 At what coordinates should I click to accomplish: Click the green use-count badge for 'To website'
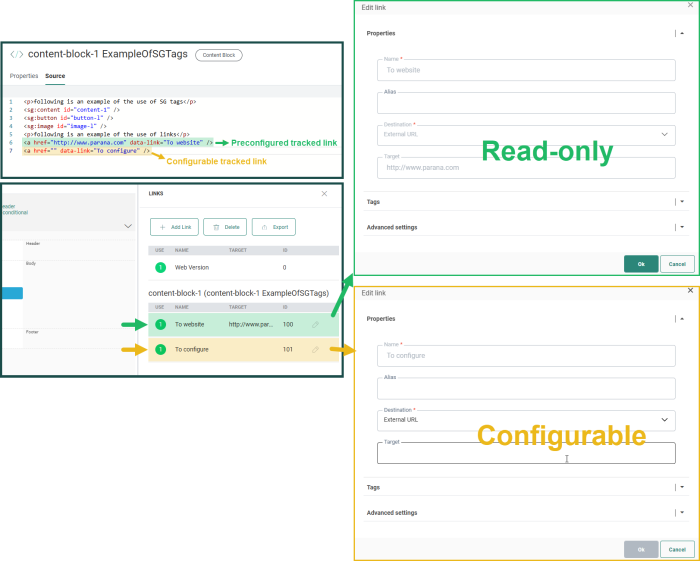click(160, 324)
